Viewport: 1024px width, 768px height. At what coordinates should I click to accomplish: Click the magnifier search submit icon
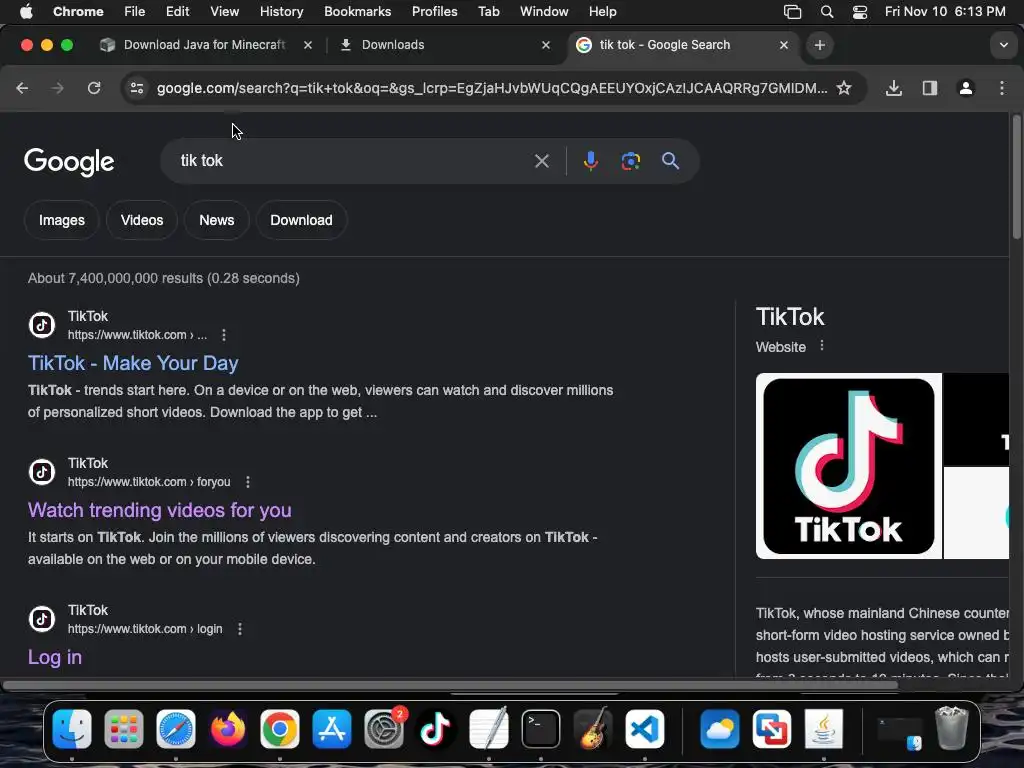point(670,161)
